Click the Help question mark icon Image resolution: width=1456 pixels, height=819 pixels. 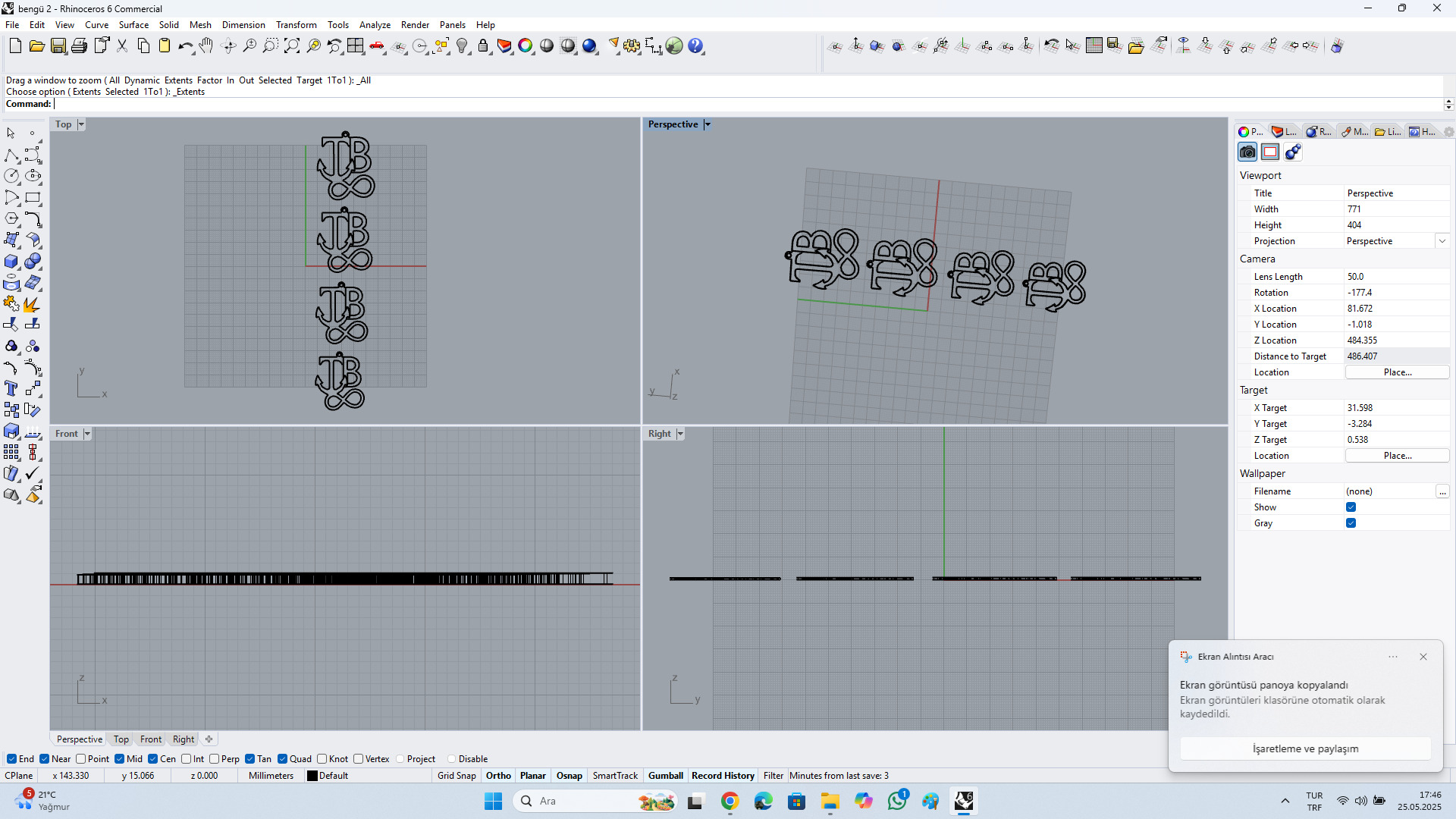695,46
